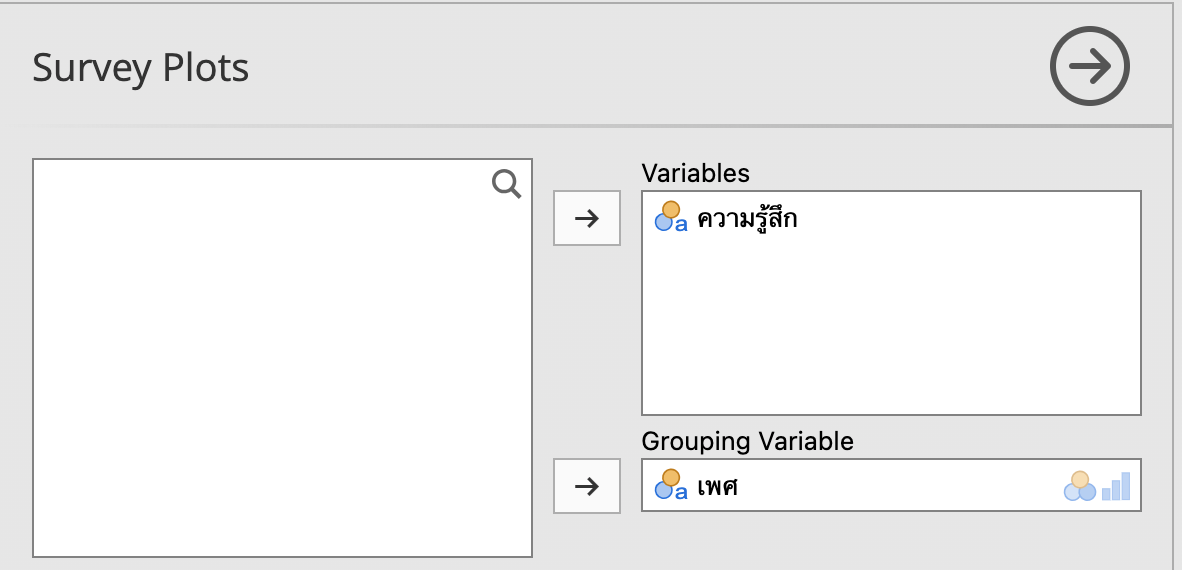
Task: Click gray area below the Grouping Variable box
Action: pos(890,540)
